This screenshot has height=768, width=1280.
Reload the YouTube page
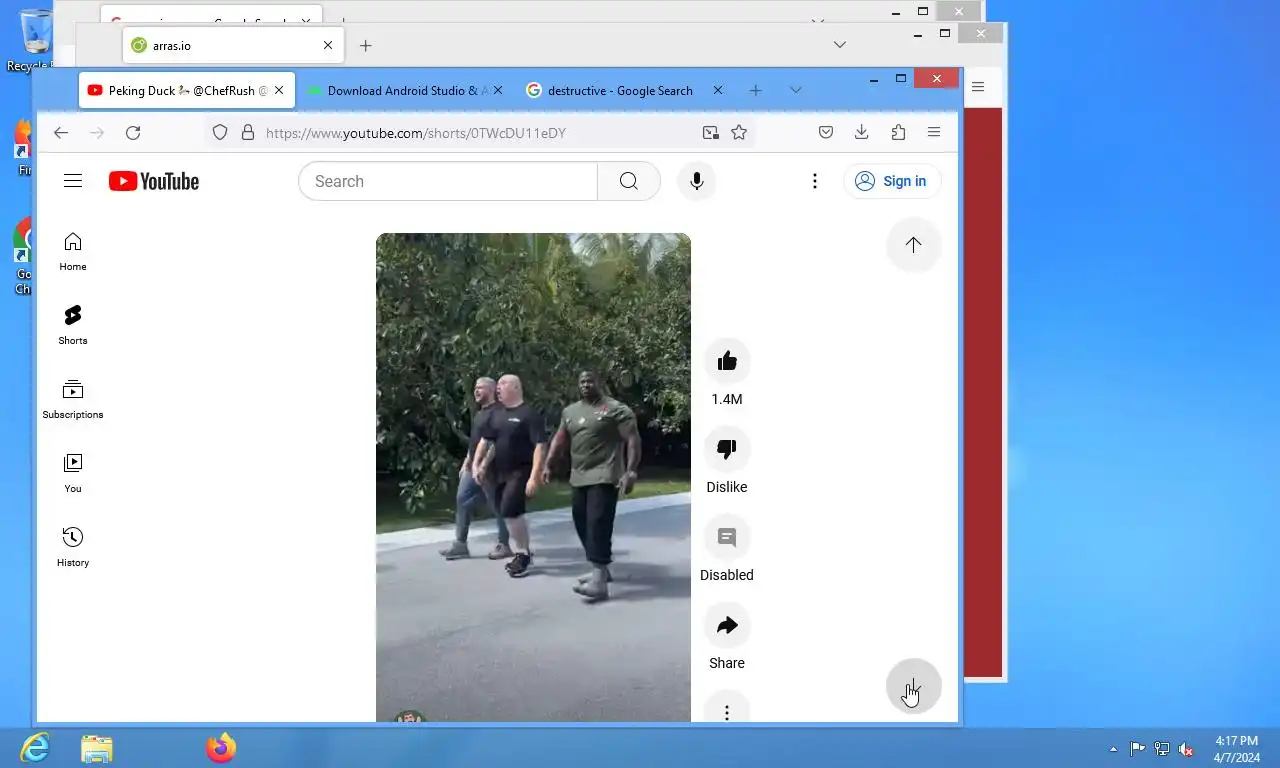(133, 133)
